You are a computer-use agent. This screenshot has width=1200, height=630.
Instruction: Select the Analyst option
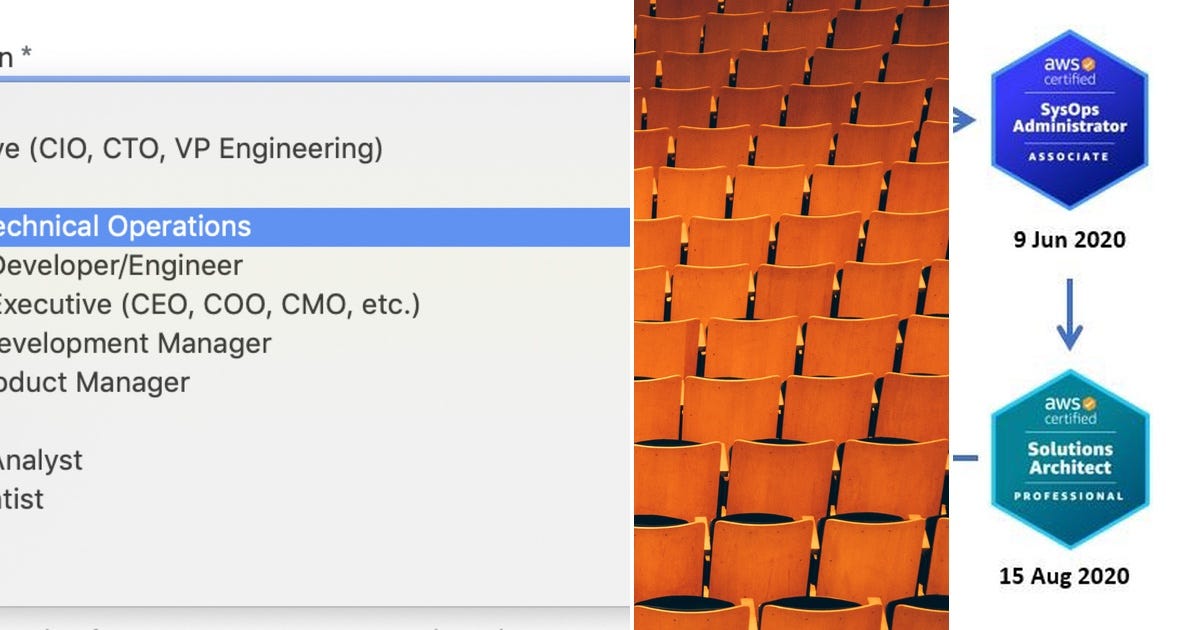[x=42, y=461]
